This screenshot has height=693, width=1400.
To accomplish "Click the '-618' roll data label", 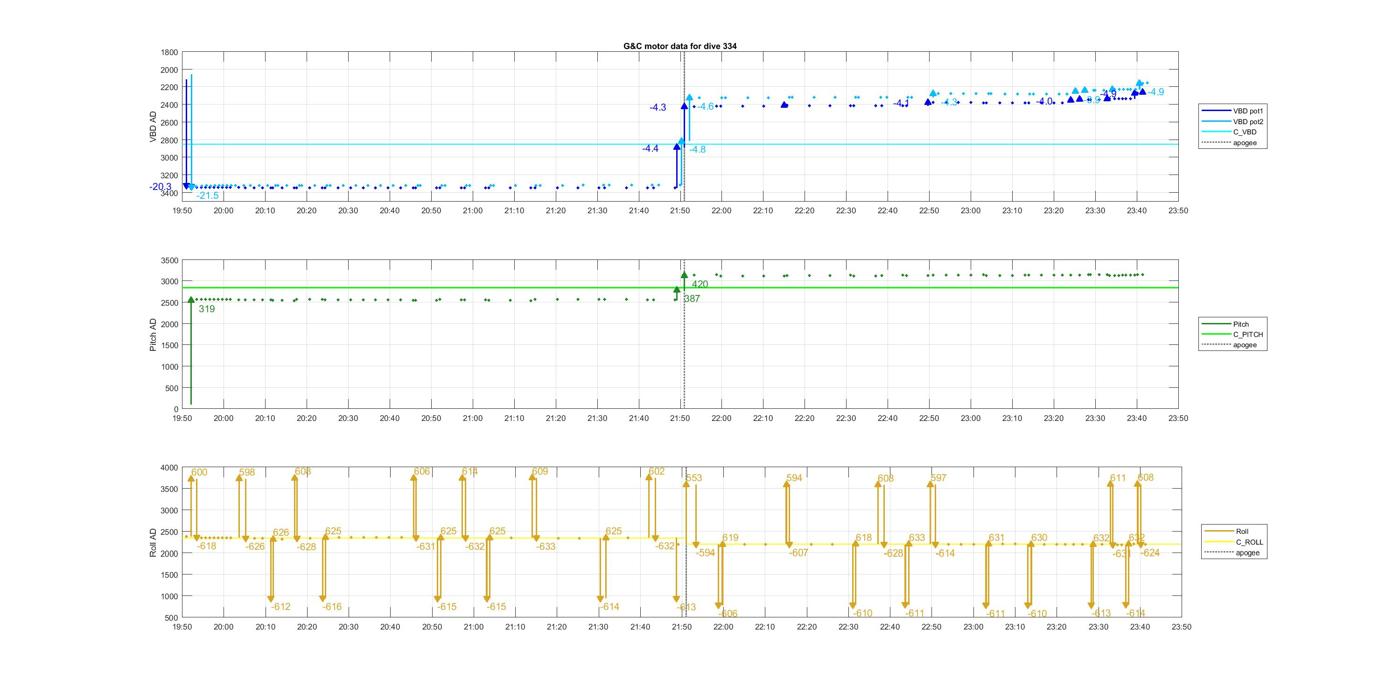I will click(206, 546).
